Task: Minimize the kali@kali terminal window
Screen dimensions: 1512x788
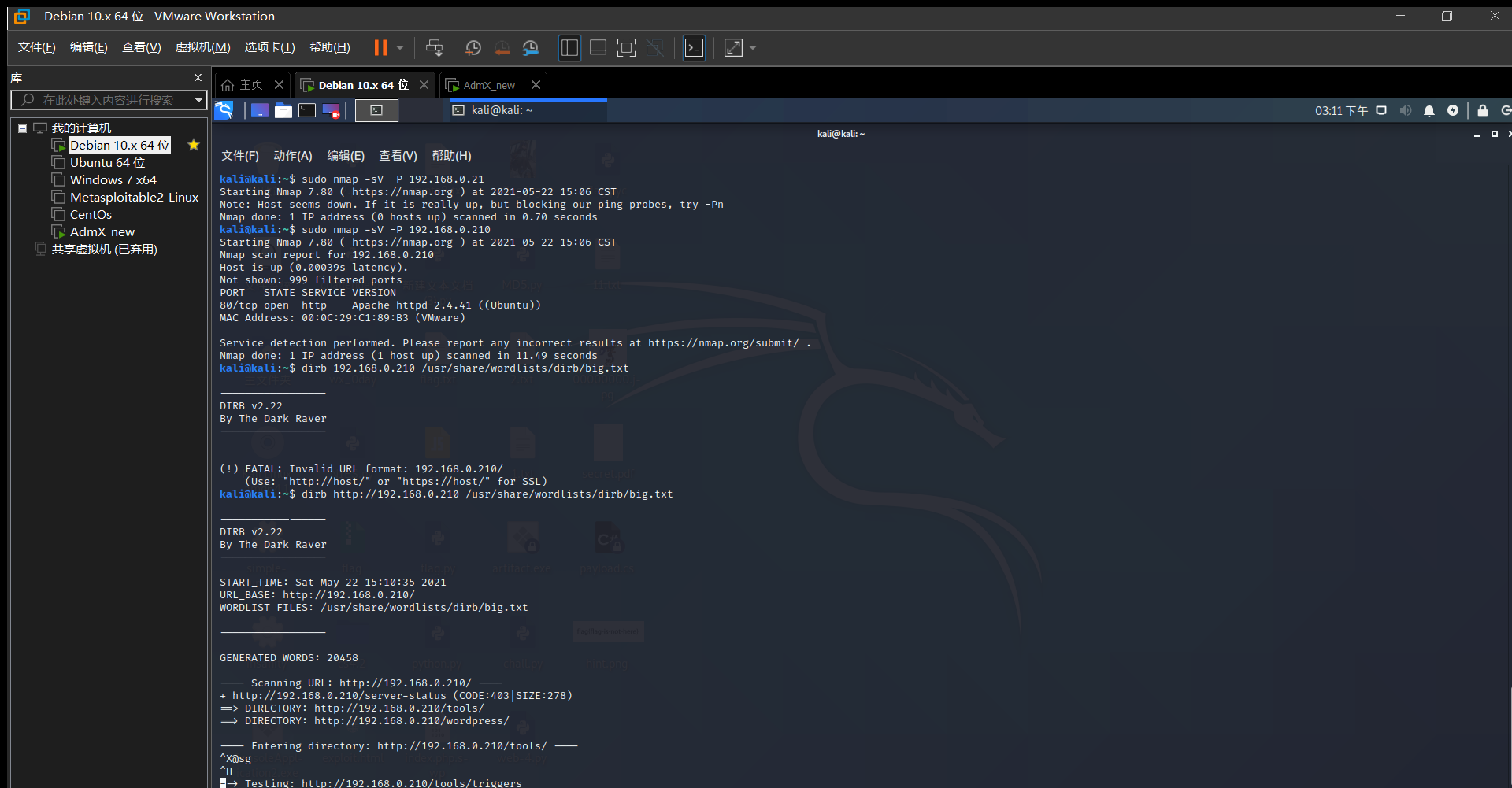Action: point(1477,135)
